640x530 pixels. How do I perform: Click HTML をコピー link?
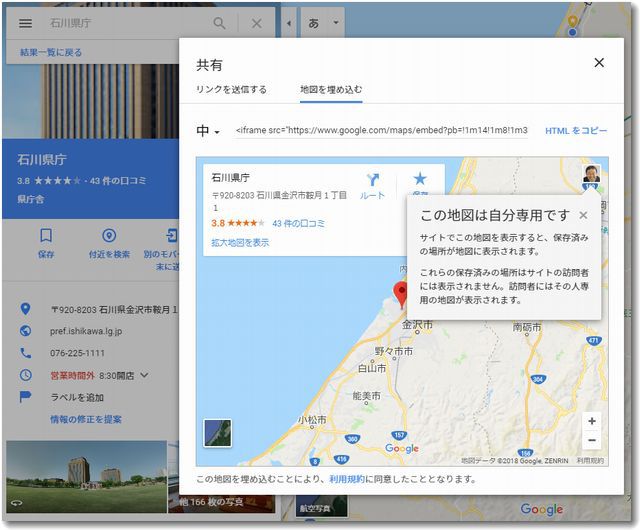(576, 131)
